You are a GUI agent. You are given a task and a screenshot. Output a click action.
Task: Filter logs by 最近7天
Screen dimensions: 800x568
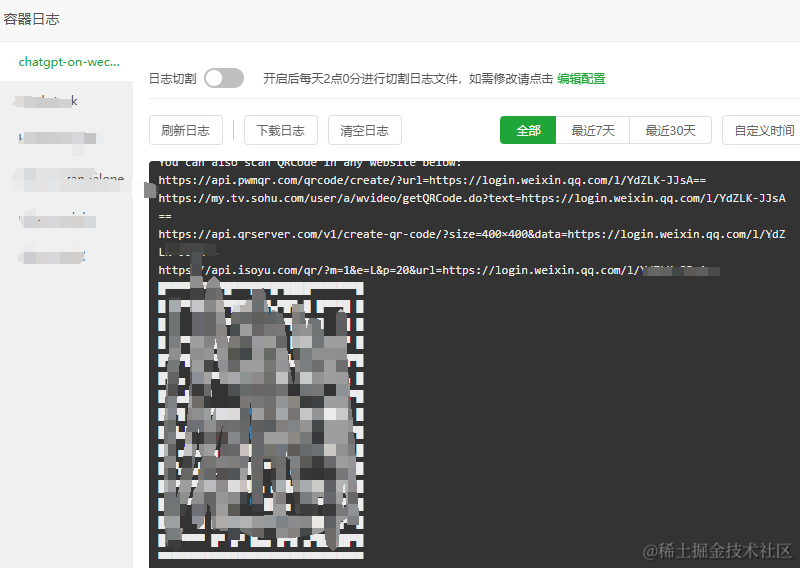593,130
